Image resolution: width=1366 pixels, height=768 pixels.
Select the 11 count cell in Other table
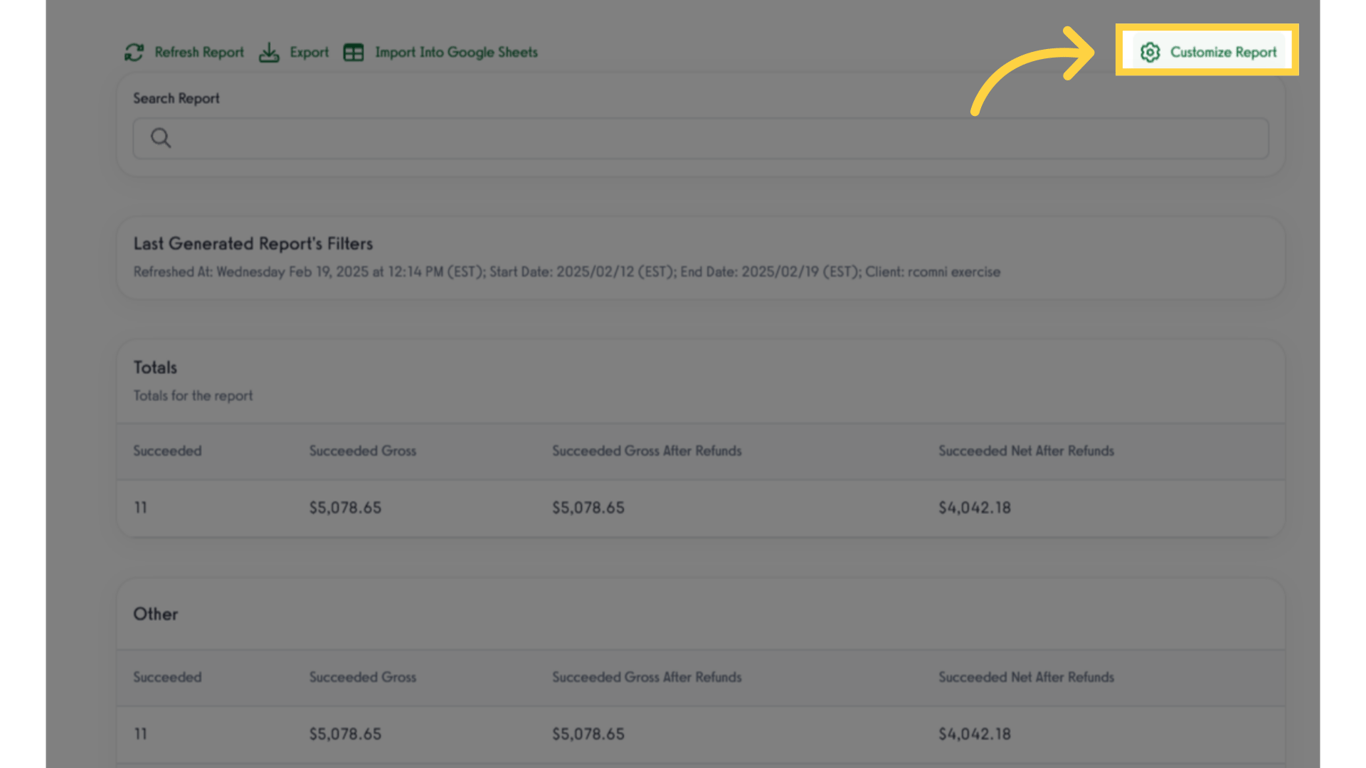tap(140, 734)
